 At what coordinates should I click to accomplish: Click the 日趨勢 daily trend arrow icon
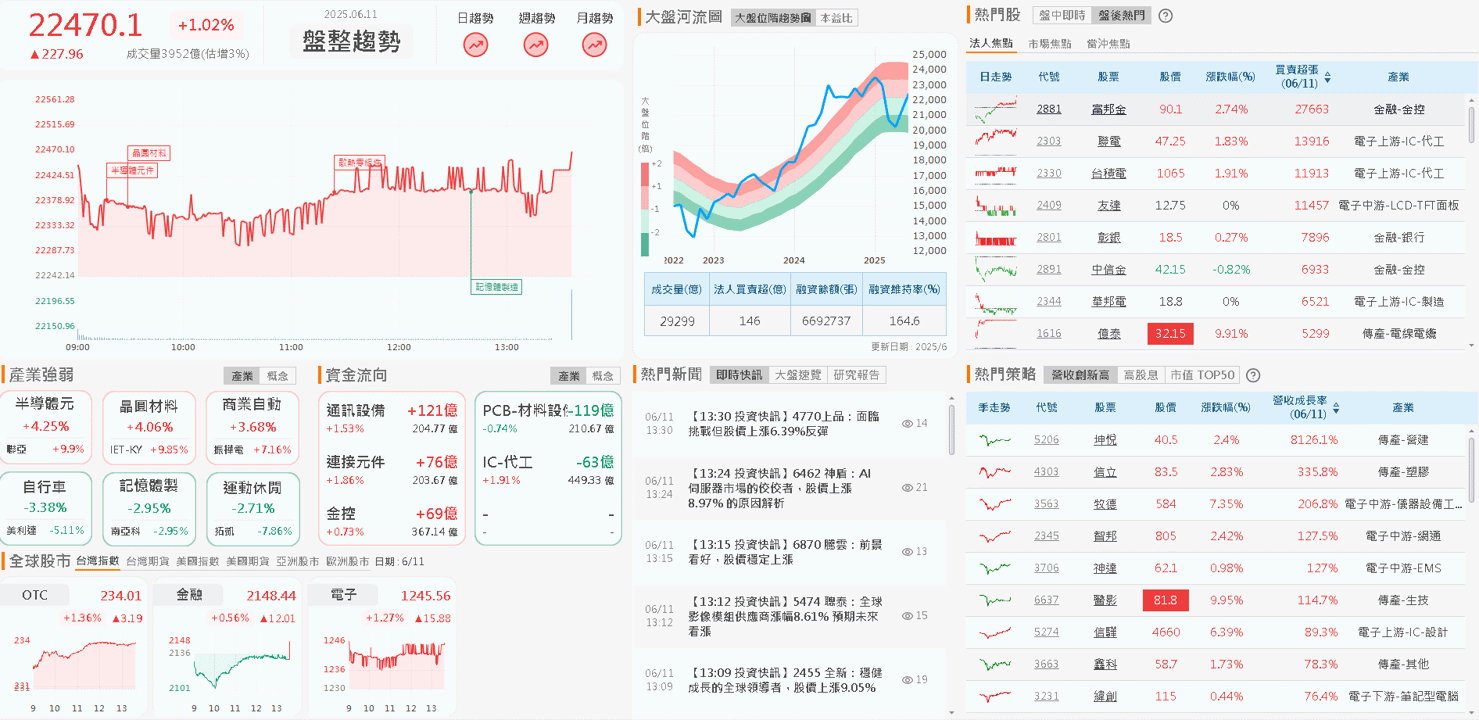[476, 44]
